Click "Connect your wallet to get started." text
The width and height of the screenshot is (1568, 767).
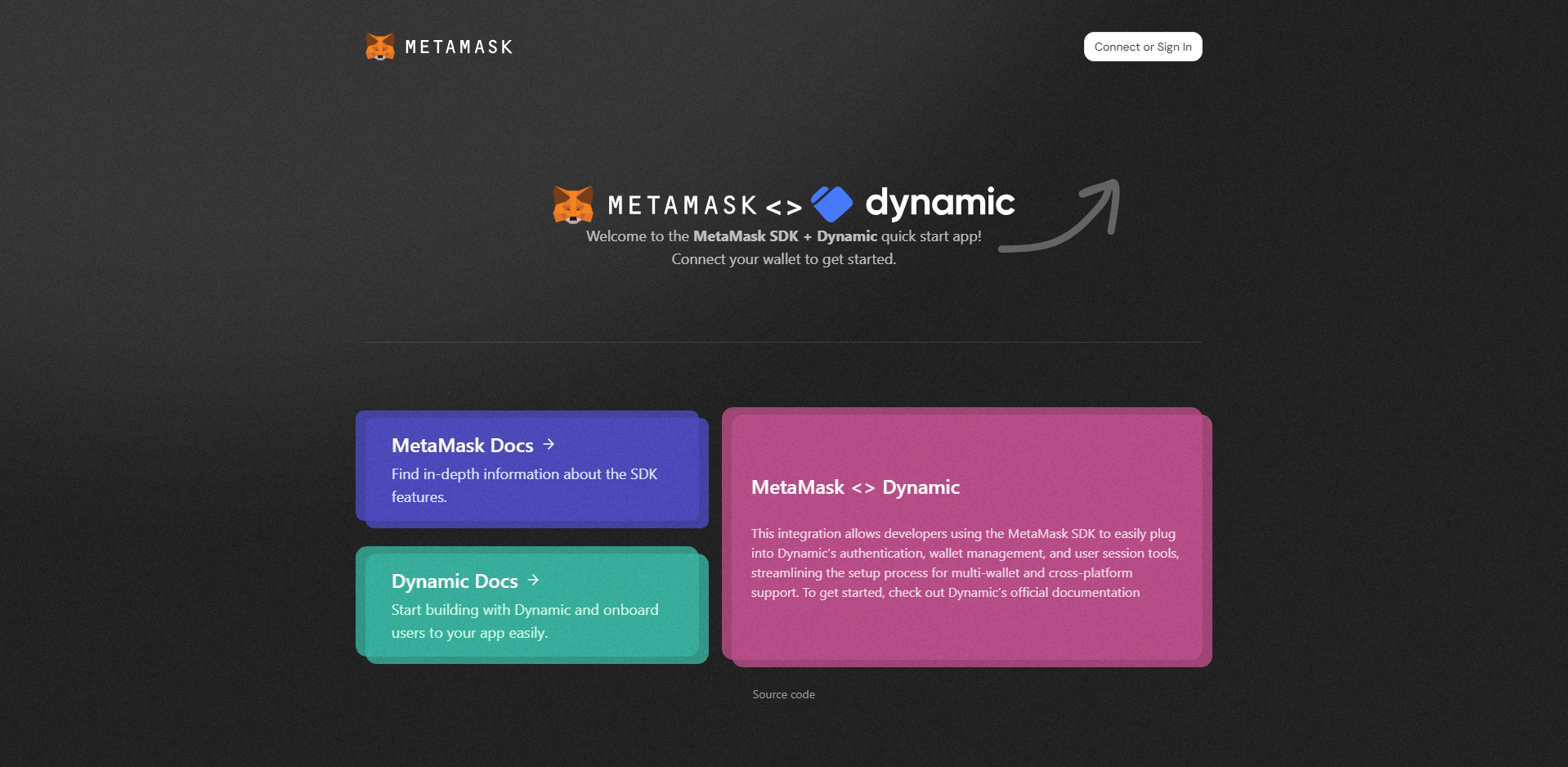[783, 259]
